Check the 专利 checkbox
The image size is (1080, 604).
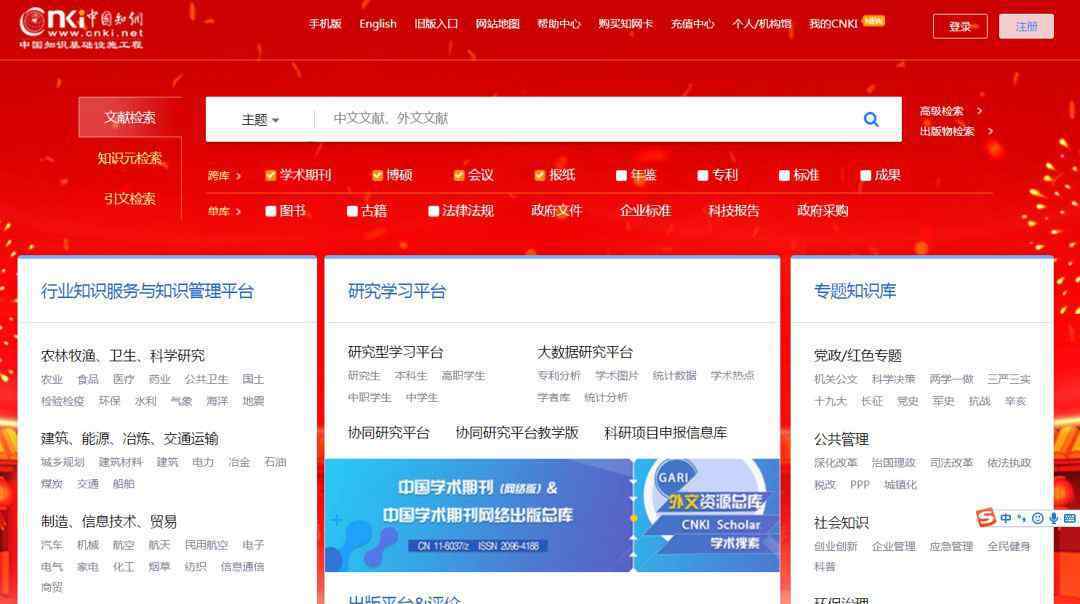(x=703, y=176)
